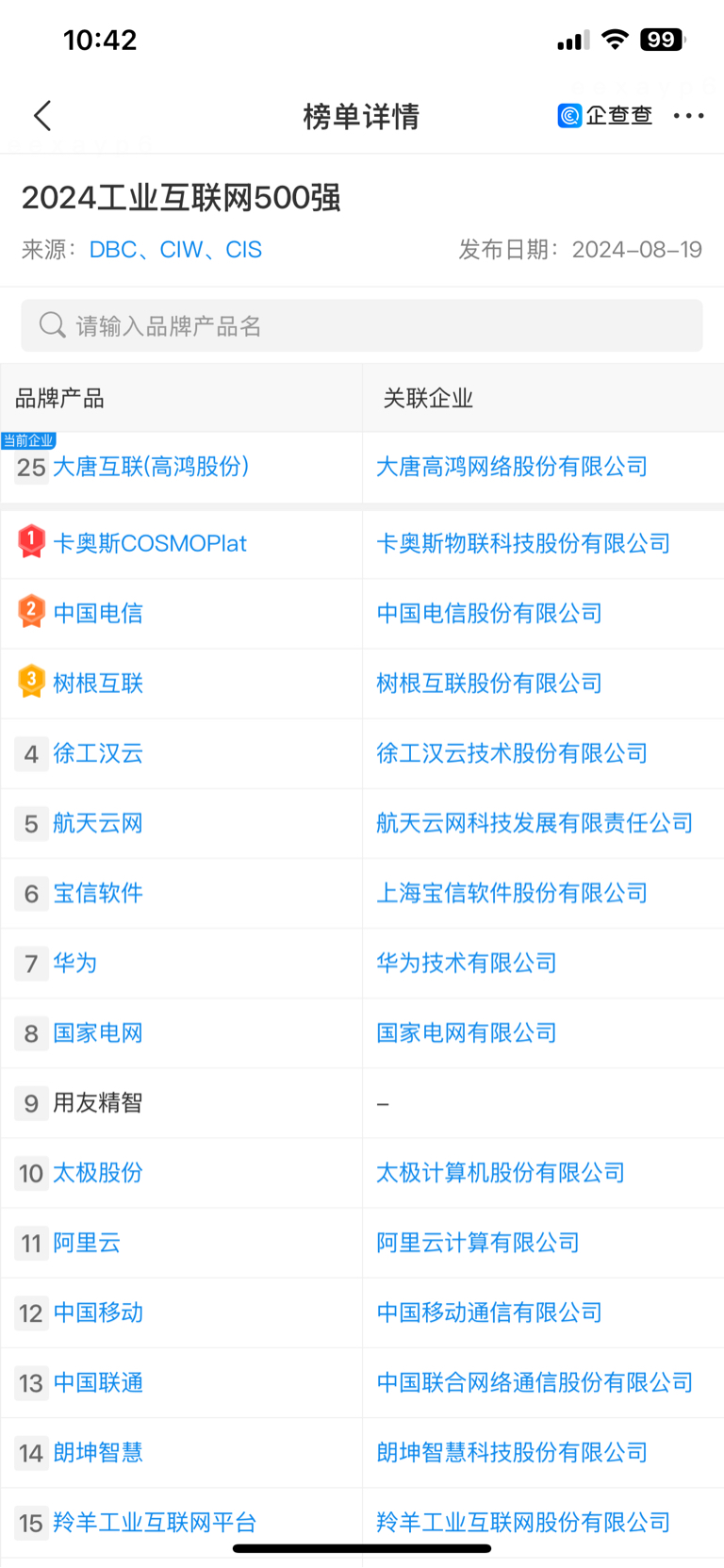The width and height of the screenshot is (724, 1568).
Task: View 大唐高鸿网络股份有限公司 details
Action: click(x=512, y=466)
